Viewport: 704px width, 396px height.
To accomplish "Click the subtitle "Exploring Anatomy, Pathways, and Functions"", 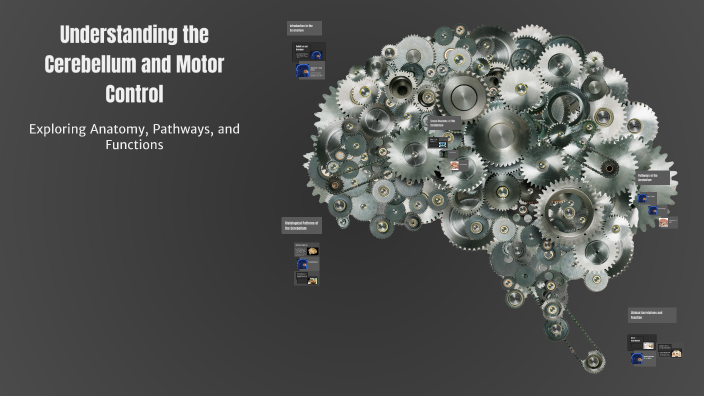I will pyautogui.click(x=134, y=136).
